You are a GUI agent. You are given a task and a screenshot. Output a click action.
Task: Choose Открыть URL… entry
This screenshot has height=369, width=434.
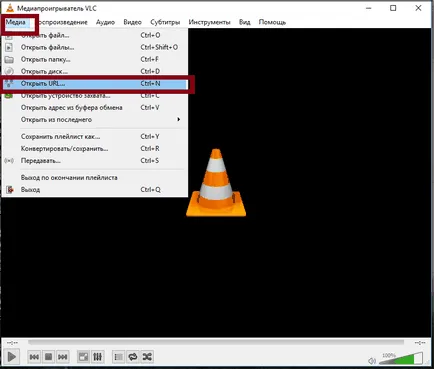[95, 84]
